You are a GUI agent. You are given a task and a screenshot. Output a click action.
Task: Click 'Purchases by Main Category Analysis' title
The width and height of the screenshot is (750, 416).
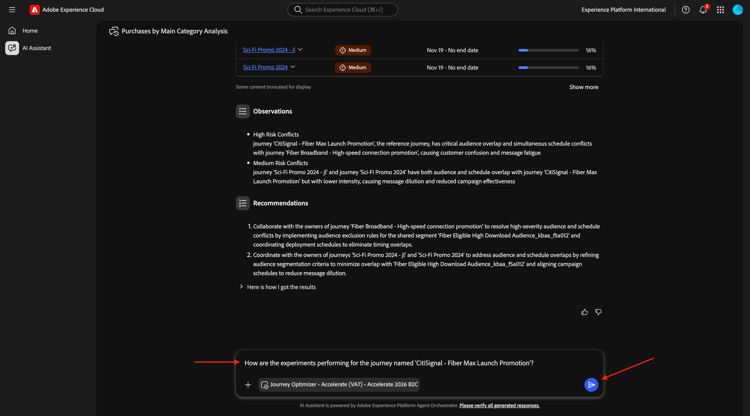tap(175, 31)
